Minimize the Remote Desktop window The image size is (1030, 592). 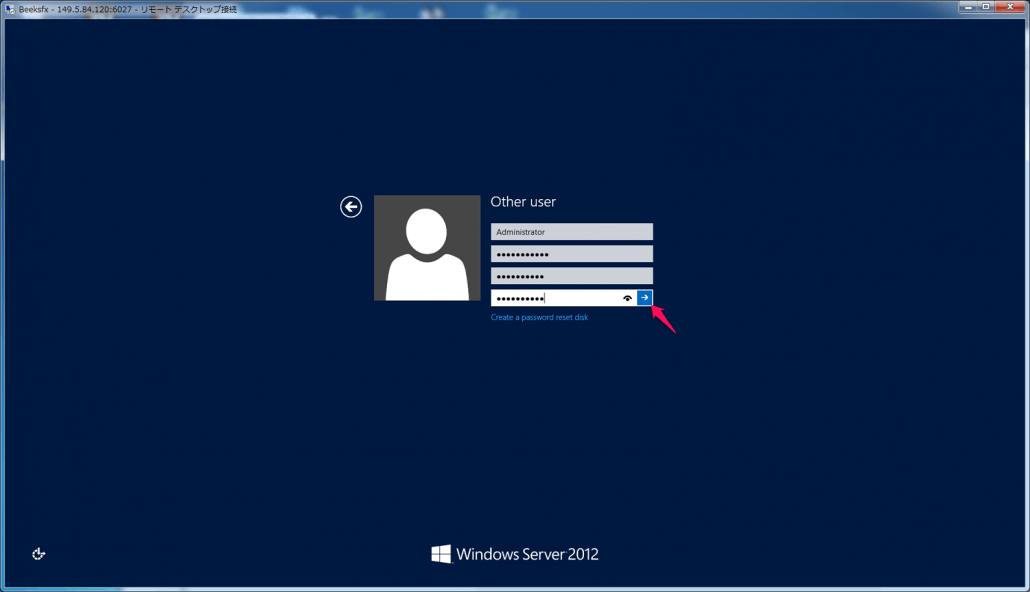(x=968, y=7)
